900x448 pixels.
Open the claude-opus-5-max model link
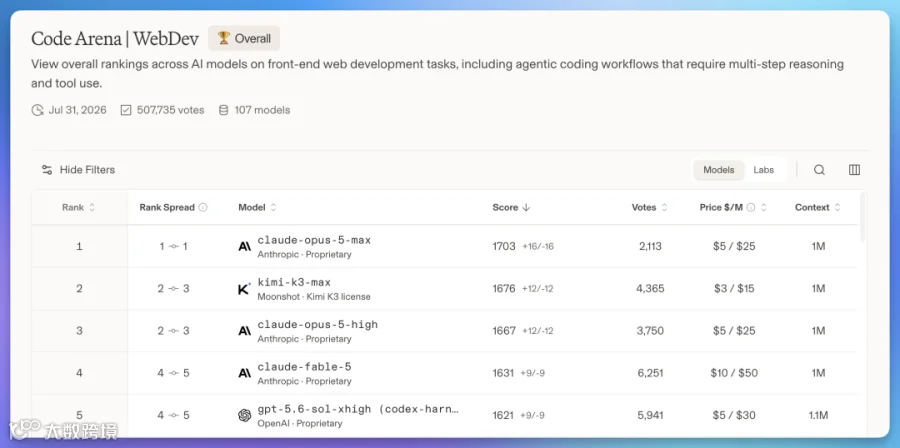click(314, 240)
